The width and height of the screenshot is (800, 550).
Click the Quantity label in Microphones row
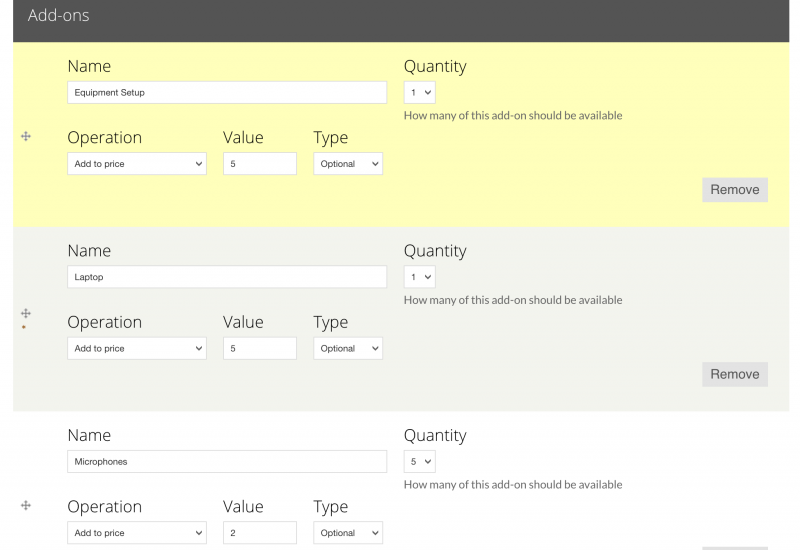(435, 436)
